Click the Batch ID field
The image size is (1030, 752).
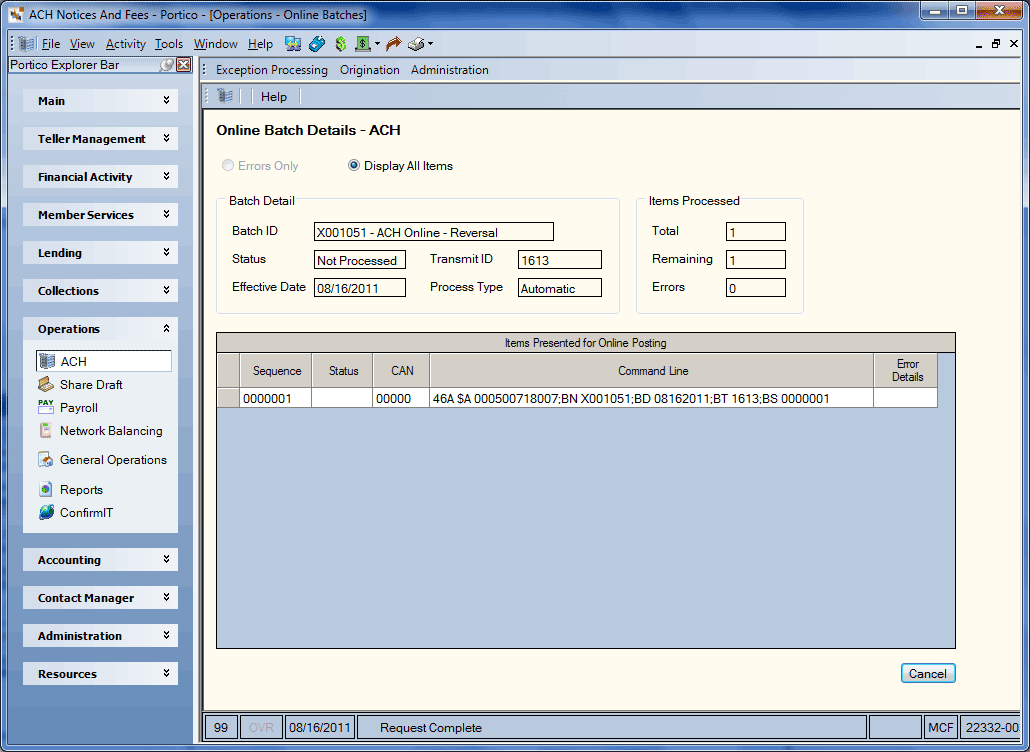pos(434,232)
